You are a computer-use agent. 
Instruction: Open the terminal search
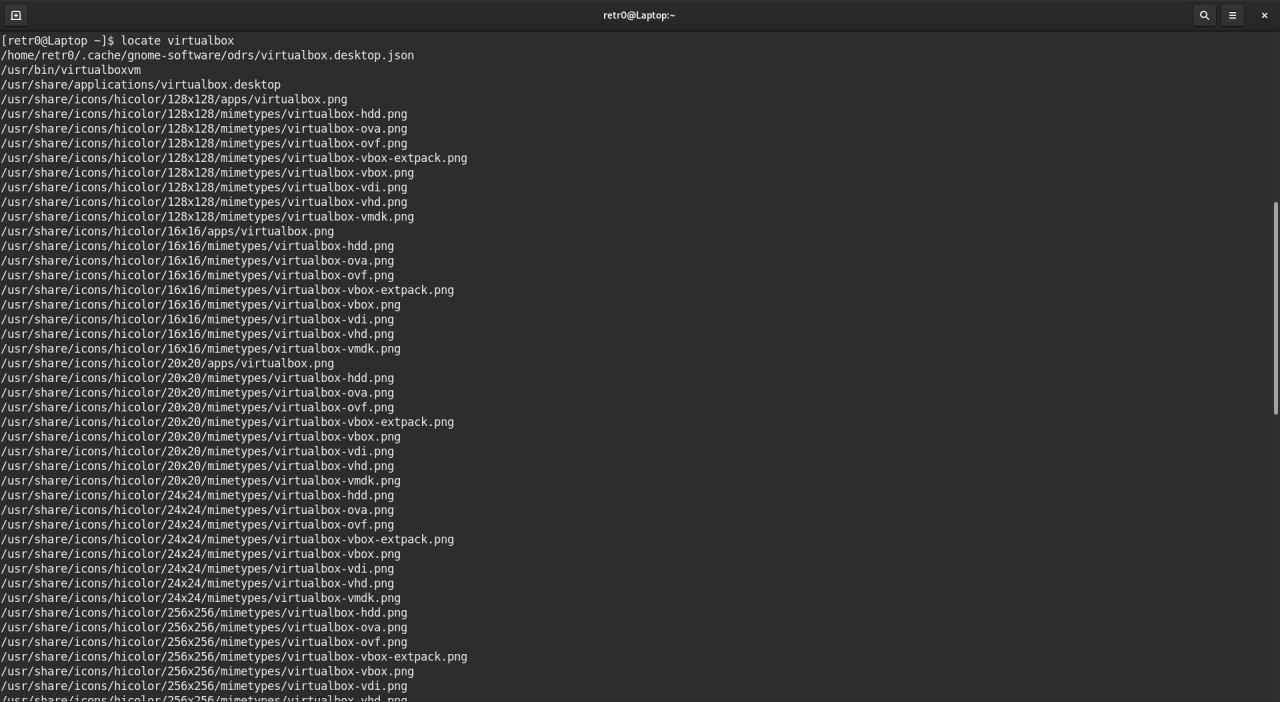[1204, 15]
